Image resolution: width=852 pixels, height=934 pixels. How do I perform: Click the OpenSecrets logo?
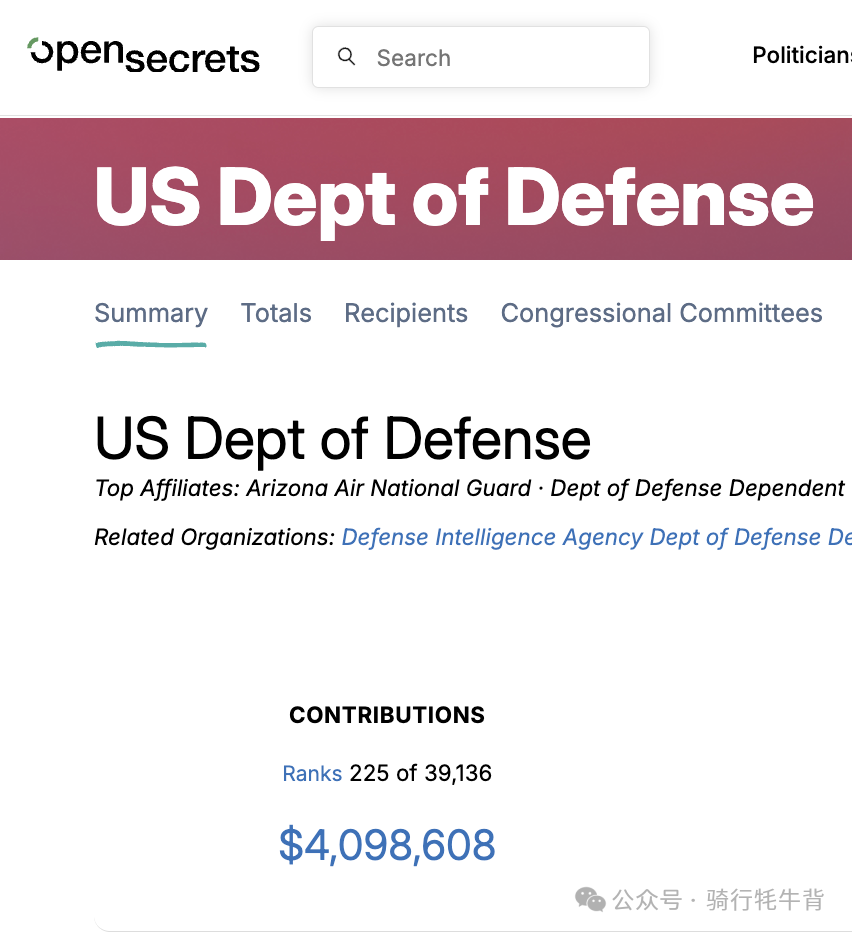coord(144,56)
